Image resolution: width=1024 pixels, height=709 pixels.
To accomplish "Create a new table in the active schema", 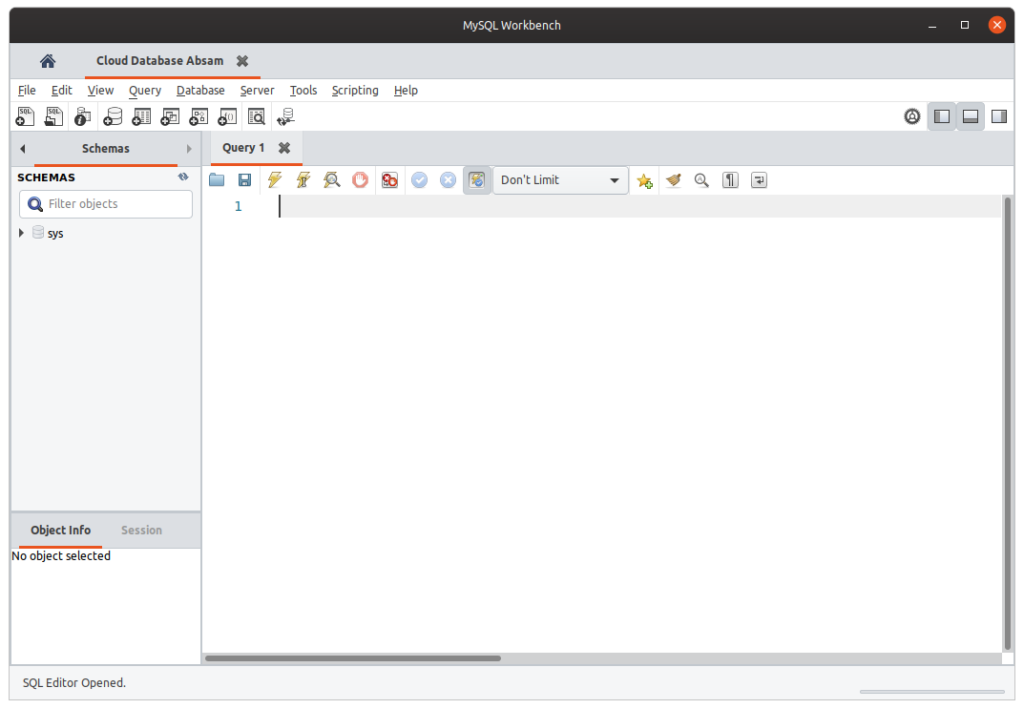I will pos(141,116).
